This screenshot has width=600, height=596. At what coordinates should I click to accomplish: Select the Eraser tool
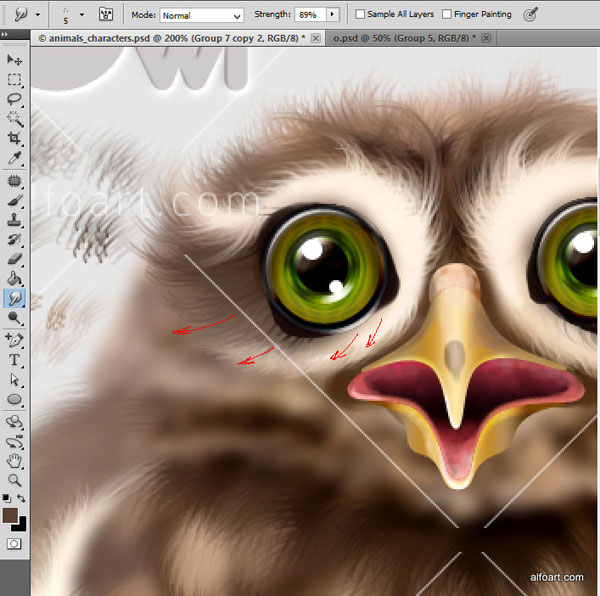15,259
